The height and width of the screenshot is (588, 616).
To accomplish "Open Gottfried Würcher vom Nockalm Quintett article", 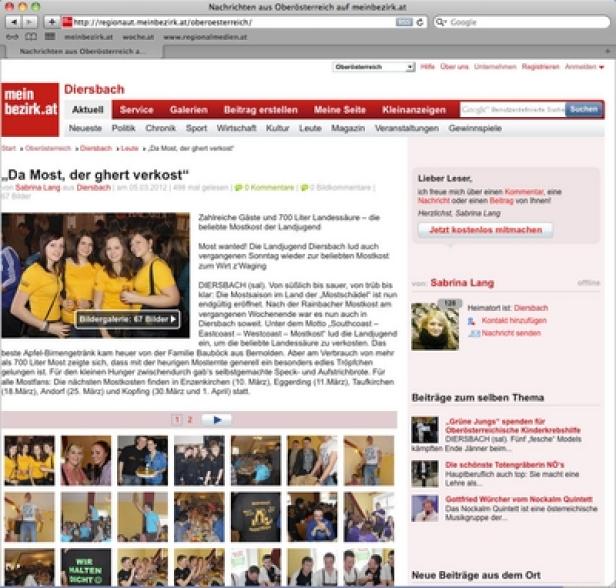I will [519, 500].
